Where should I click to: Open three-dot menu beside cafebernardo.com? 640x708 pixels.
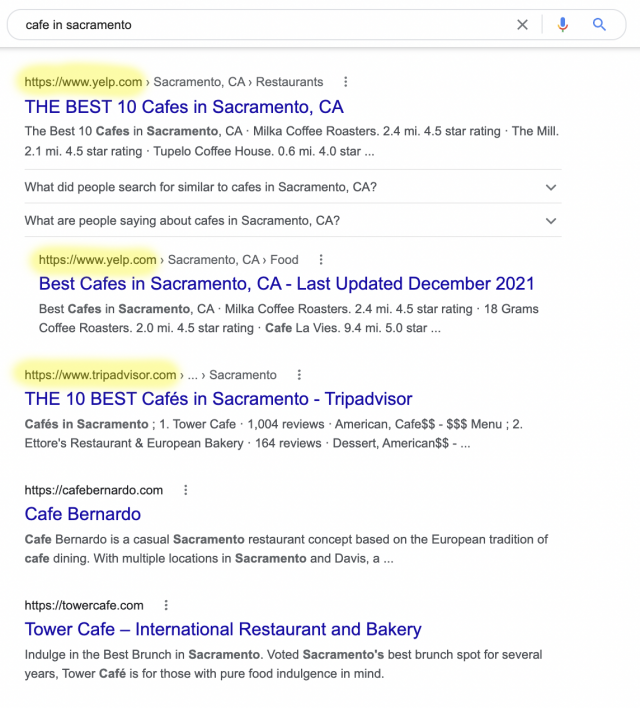tap(185, 490)
